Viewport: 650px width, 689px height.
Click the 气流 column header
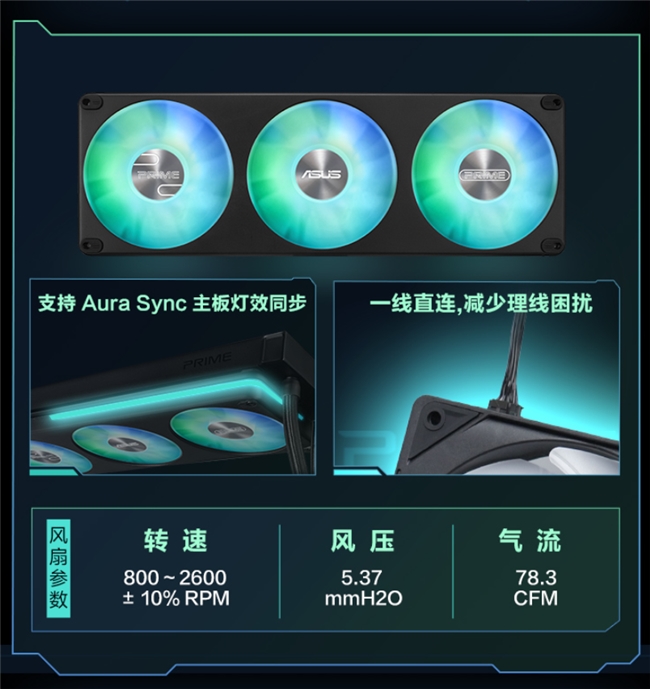[530, 540]
